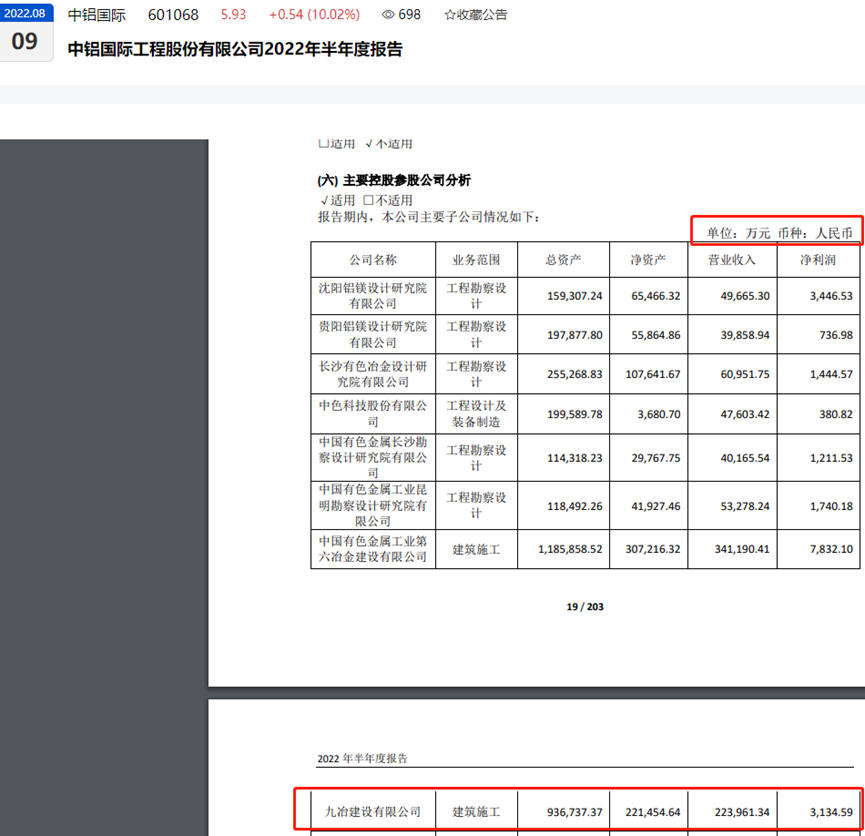Click total assets value 255,268.83
Screen dimensions: 865x836
point(574,374)
